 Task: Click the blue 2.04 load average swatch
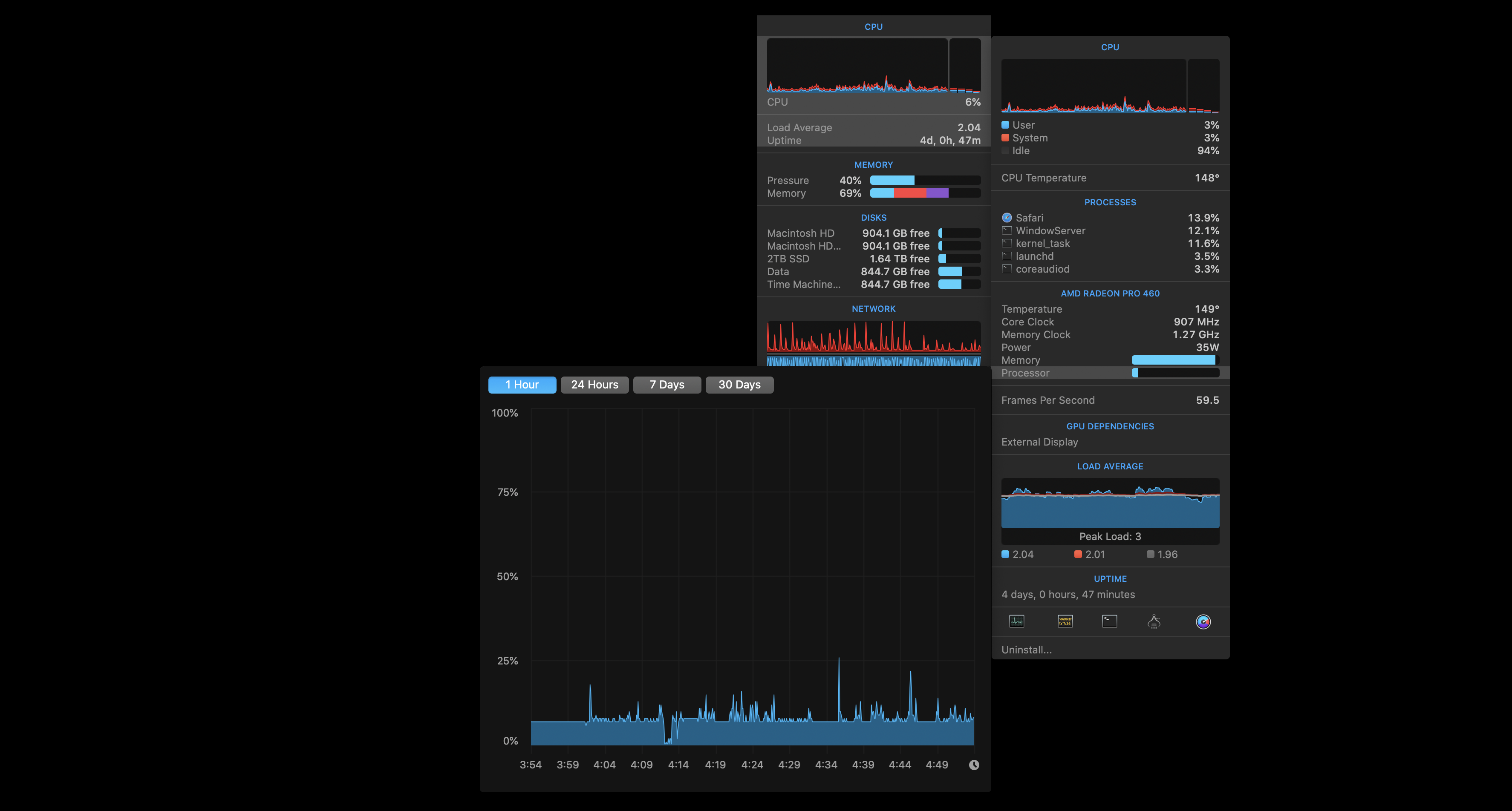[x=1005, y=554]
